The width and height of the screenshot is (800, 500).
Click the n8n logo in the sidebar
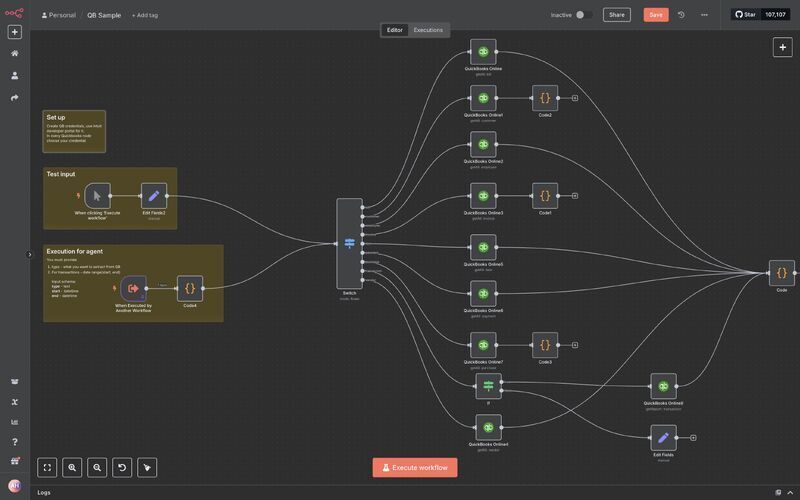[14, 13]
